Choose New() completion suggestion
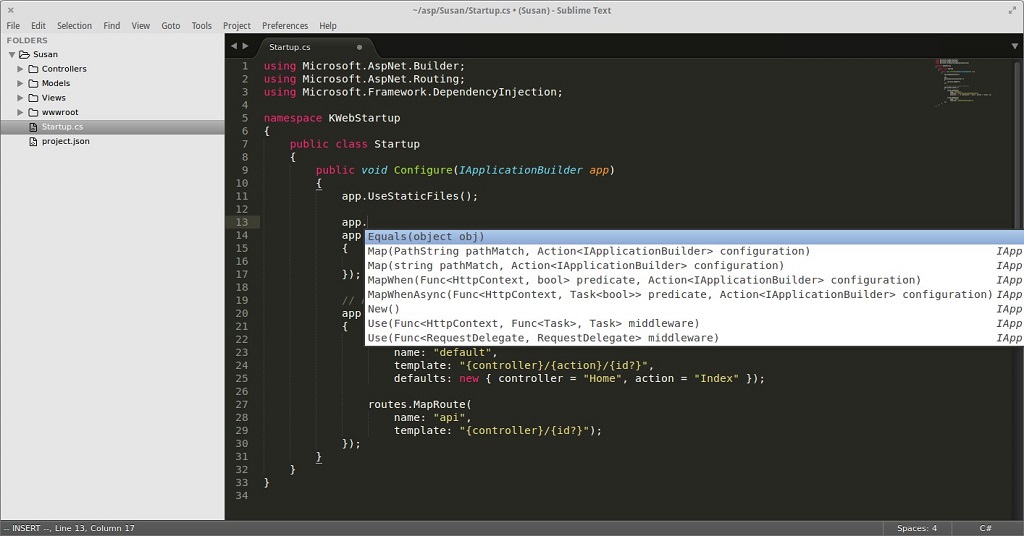 tap(694, 309)
